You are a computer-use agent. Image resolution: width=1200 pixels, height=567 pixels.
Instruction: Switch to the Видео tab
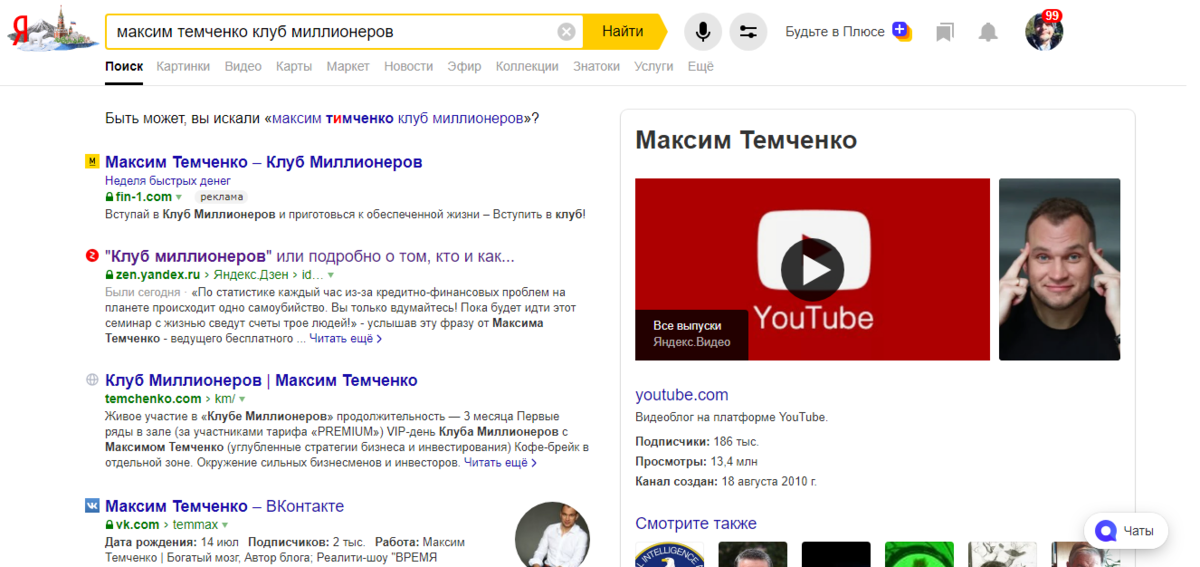tap(243, 66)
